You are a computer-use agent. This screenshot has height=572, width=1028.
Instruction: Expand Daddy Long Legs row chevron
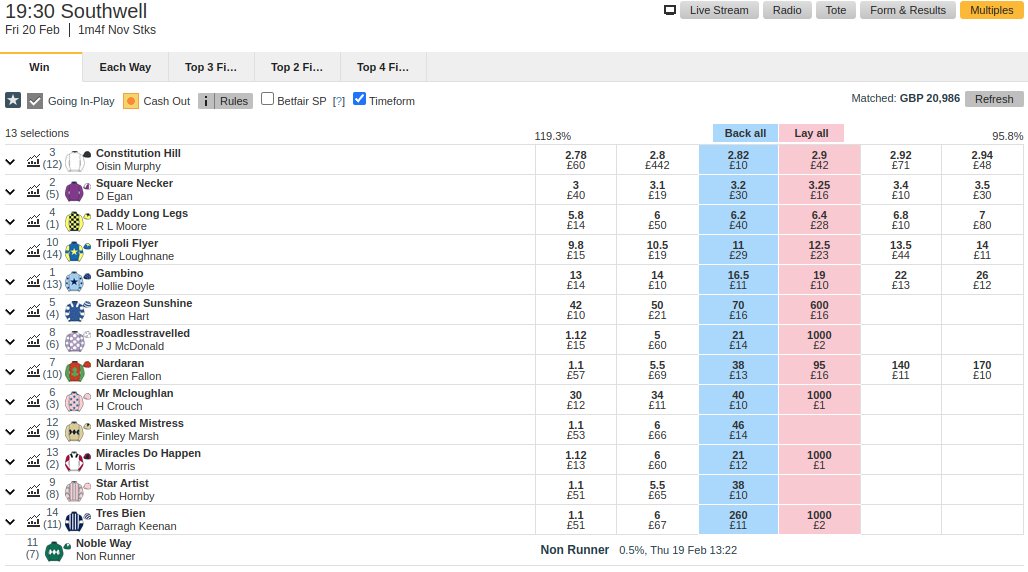[x=10, y=222]
